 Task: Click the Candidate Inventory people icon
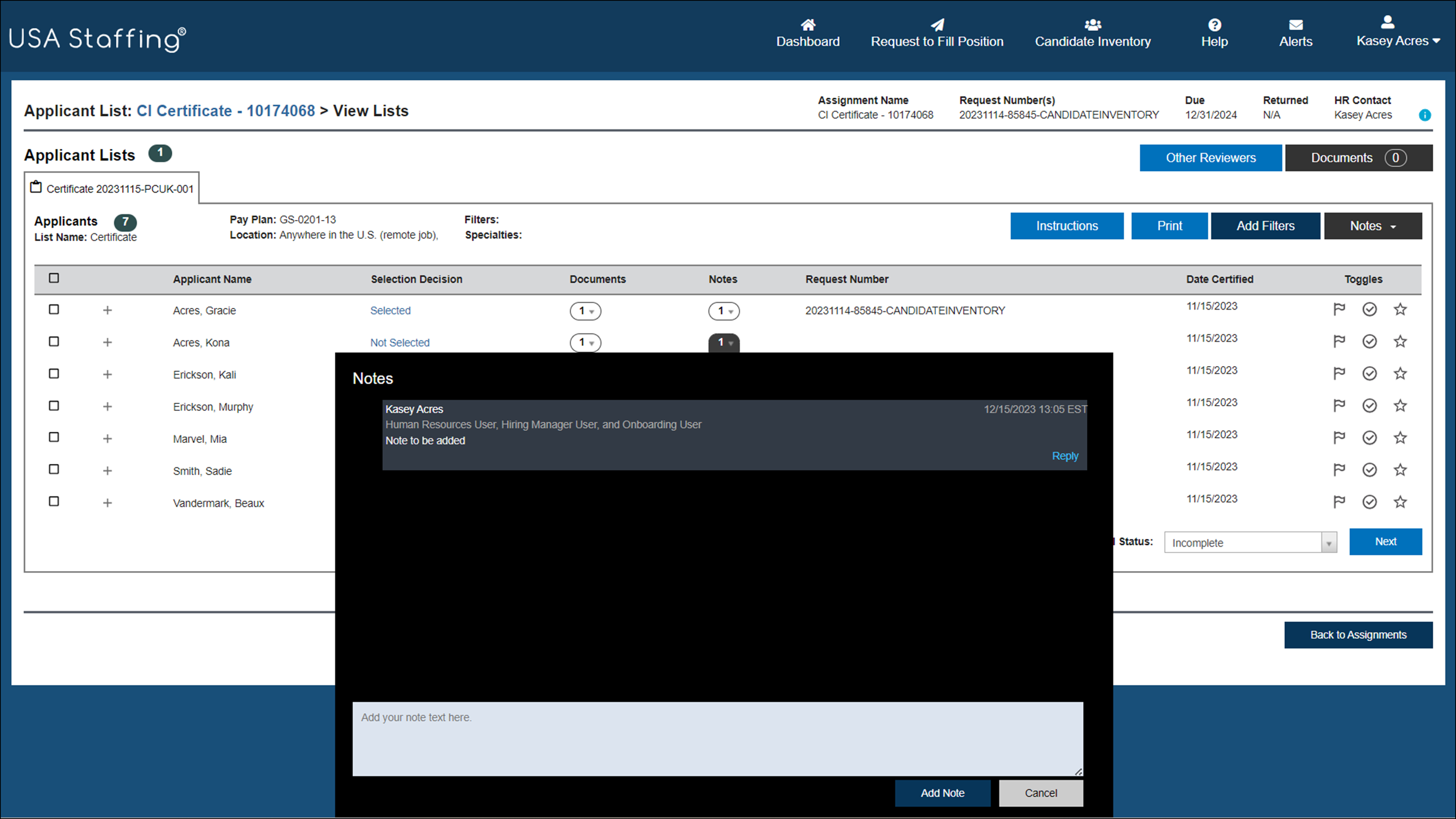[1092, 24]
